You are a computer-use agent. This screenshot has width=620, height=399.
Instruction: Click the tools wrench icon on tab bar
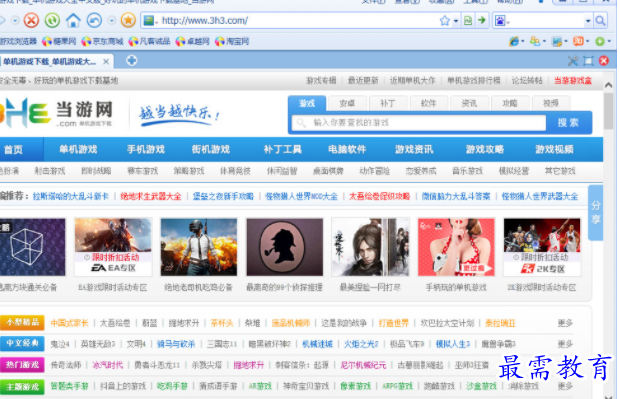coord(573,61)
